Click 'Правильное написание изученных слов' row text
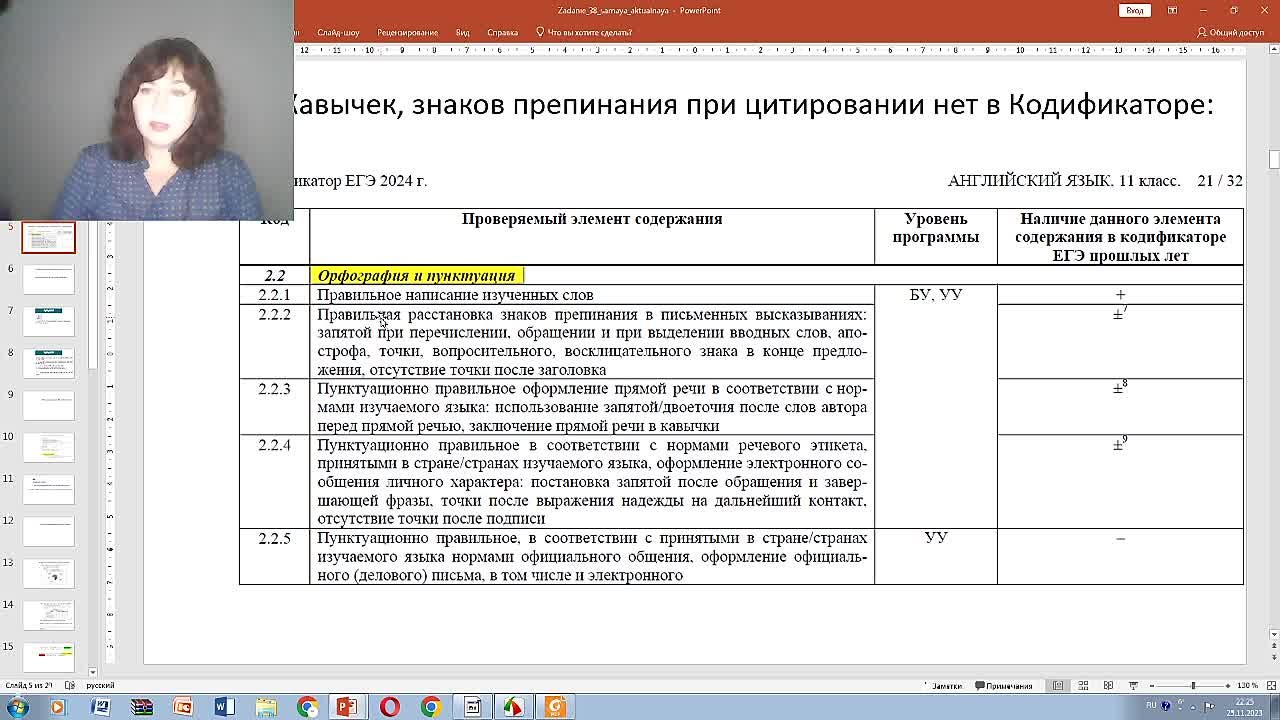 point(455,295)
